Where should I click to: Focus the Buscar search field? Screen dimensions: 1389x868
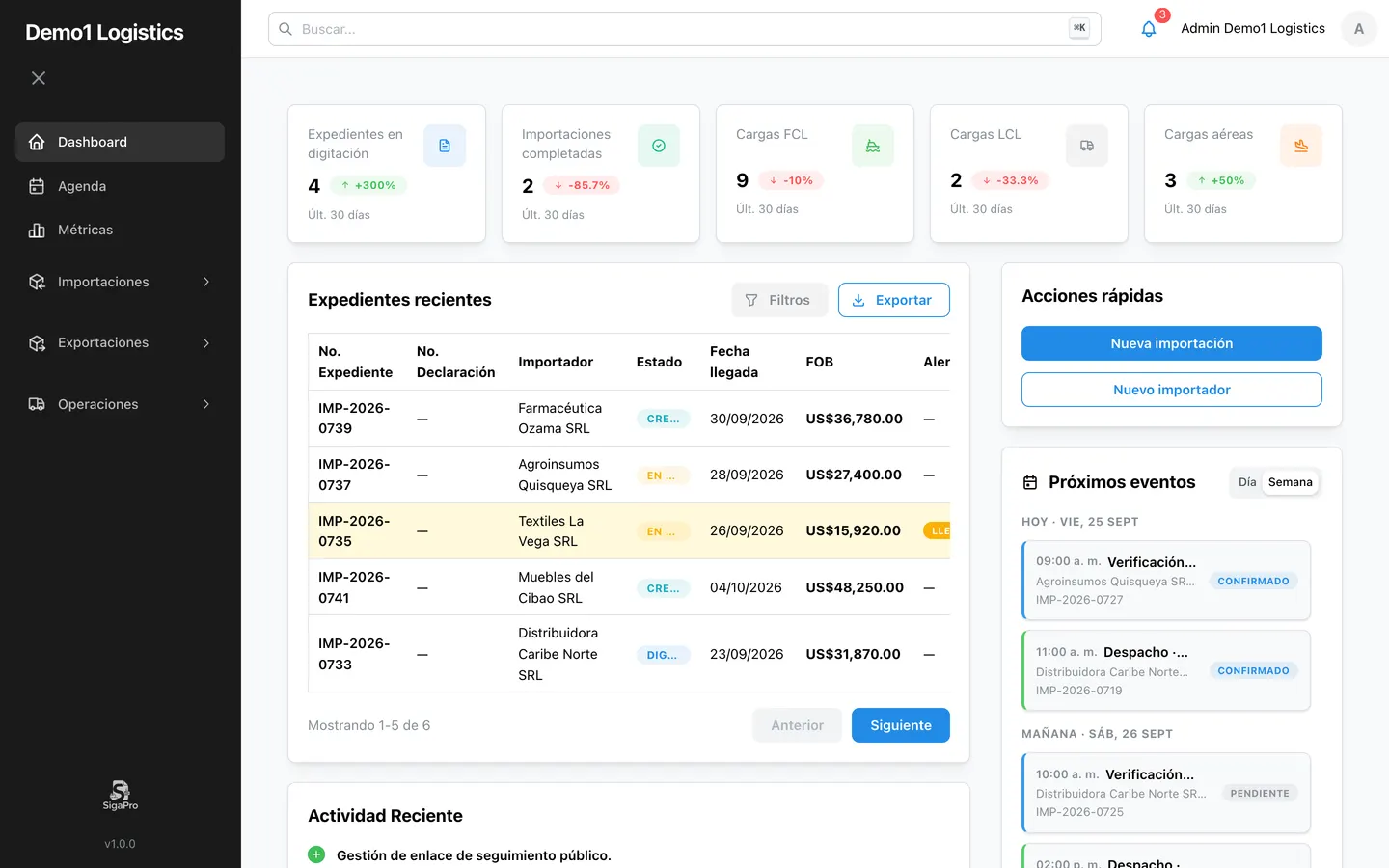tap(684, 29)
